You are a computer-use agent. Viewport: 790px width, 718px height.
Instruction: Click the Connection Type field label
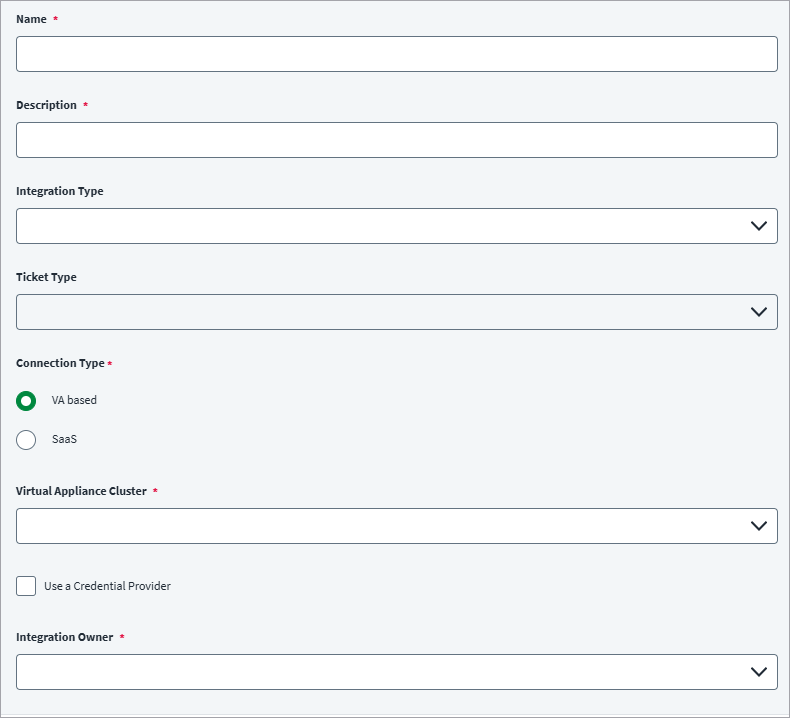point(60,363)
